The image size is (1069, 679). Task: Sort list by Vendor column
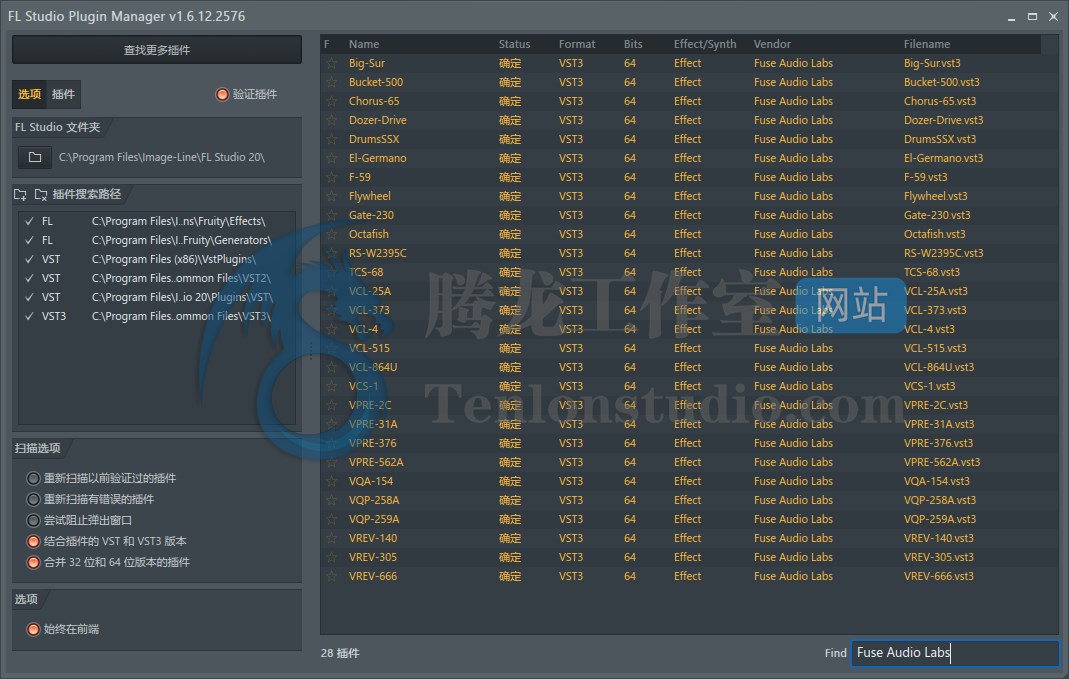click(772, 44)
